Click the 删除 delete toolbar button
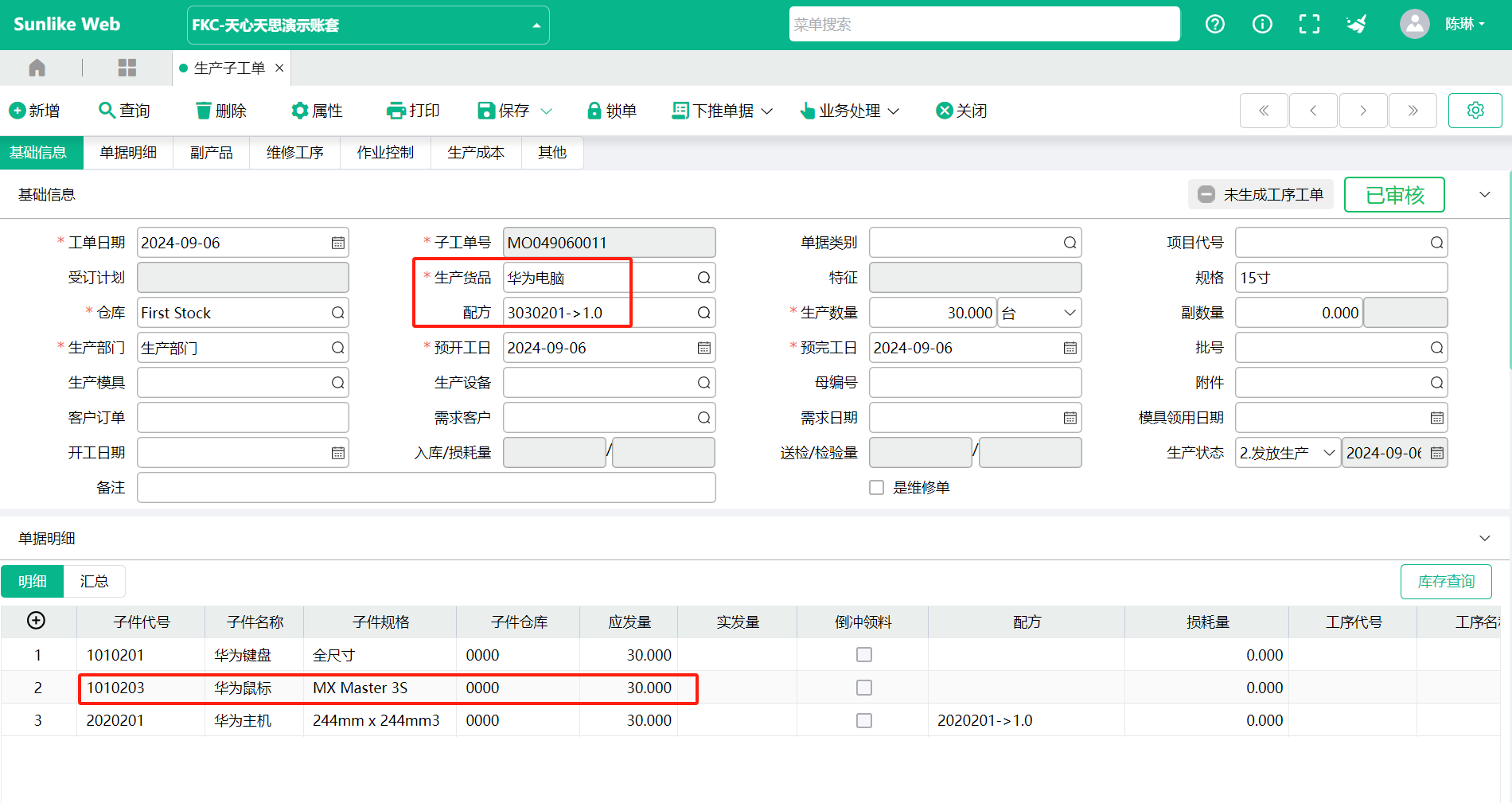This screenshot has width=1512, height=803. point(221,111)
